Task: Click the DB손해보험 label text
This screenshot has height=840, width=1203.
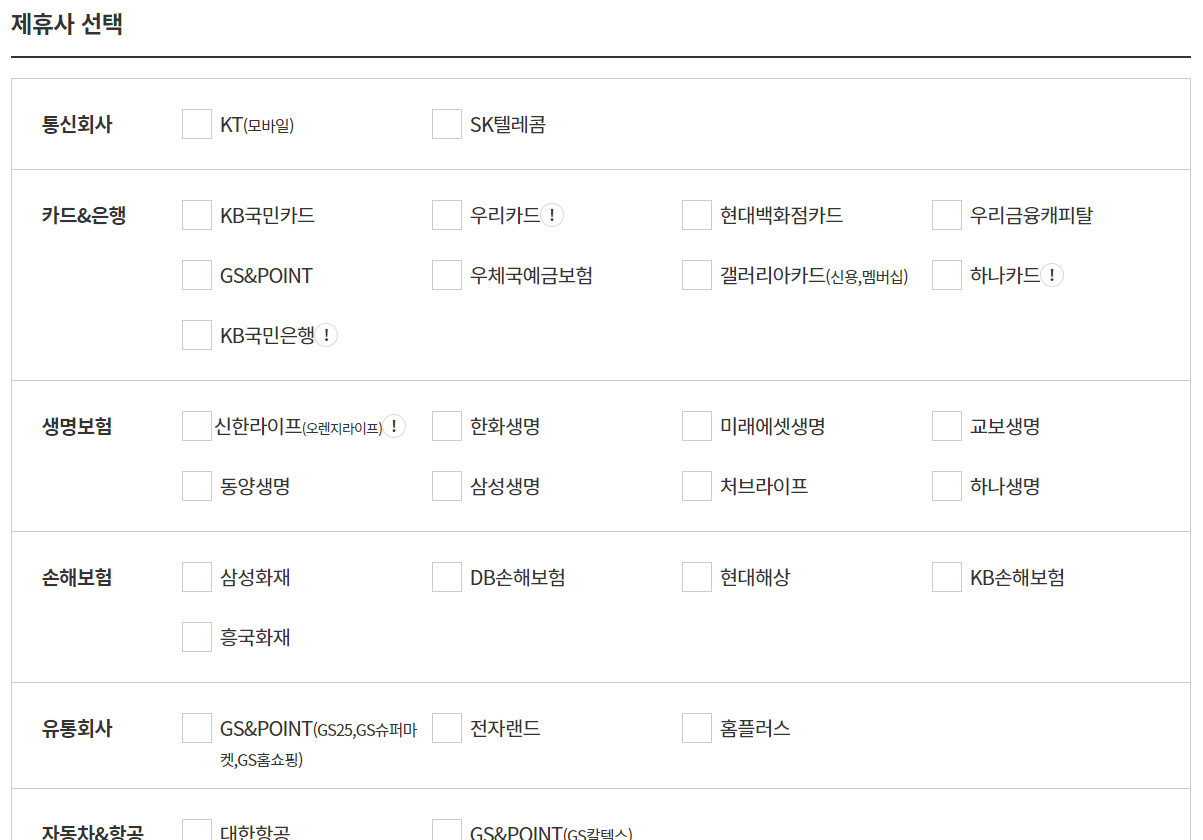Action: [518, 577]
